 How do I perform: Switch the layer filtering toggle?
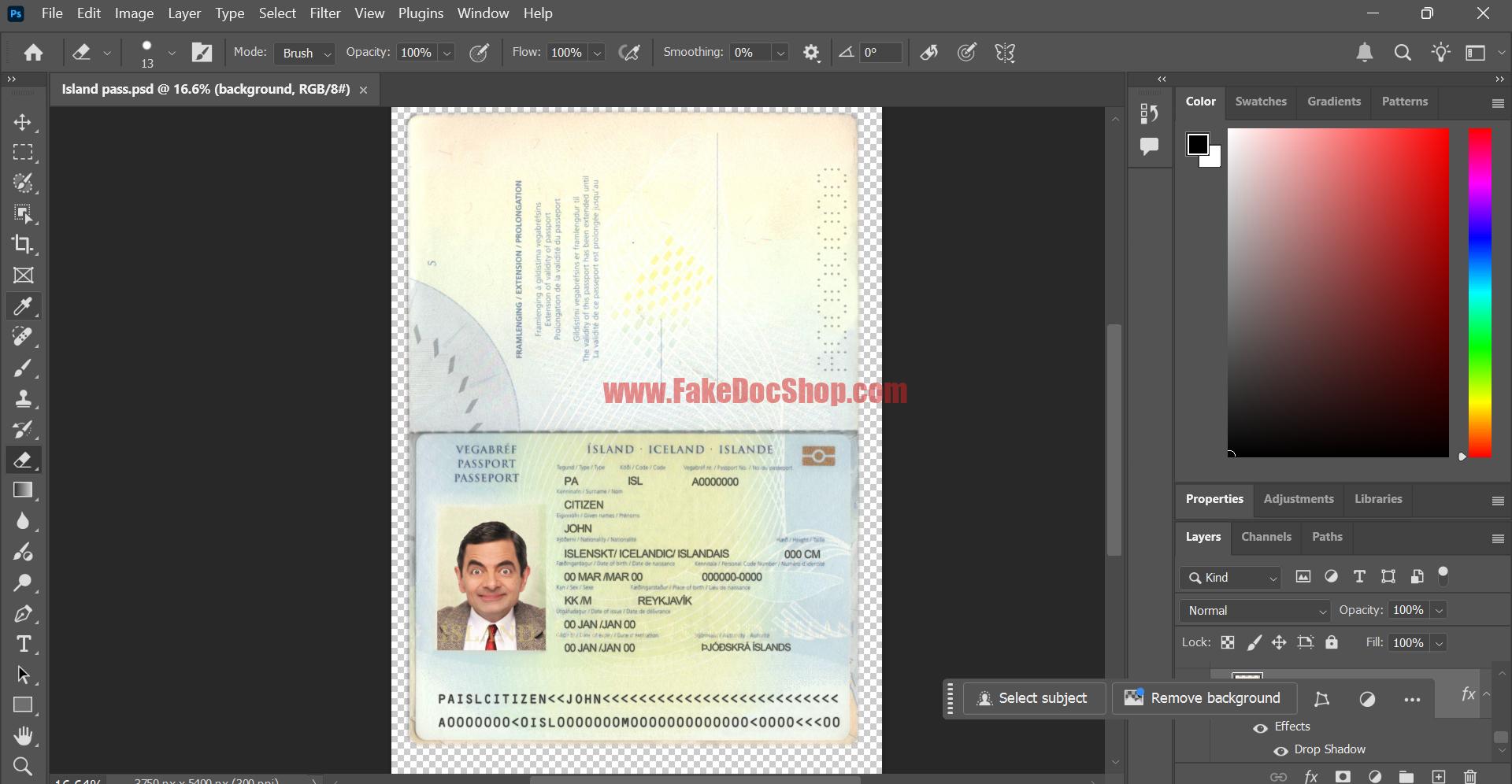(1443, 575)
